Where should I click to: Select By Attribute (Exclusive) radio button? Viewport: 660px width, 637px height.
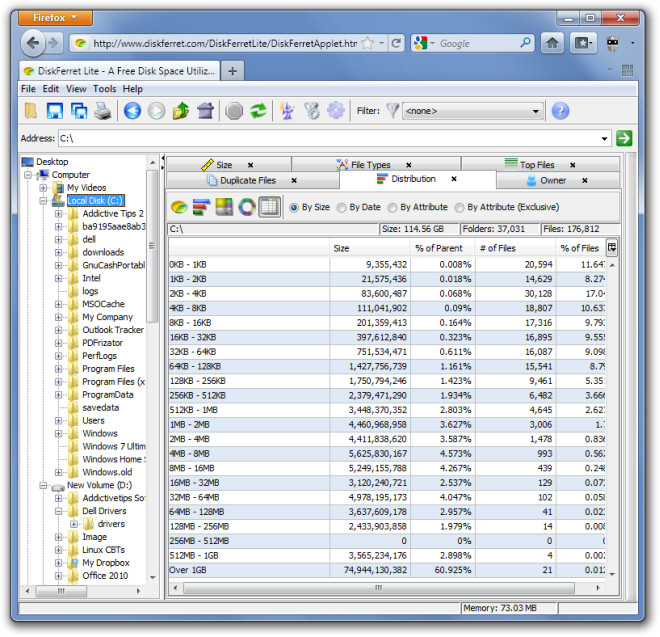pos(460,208)
